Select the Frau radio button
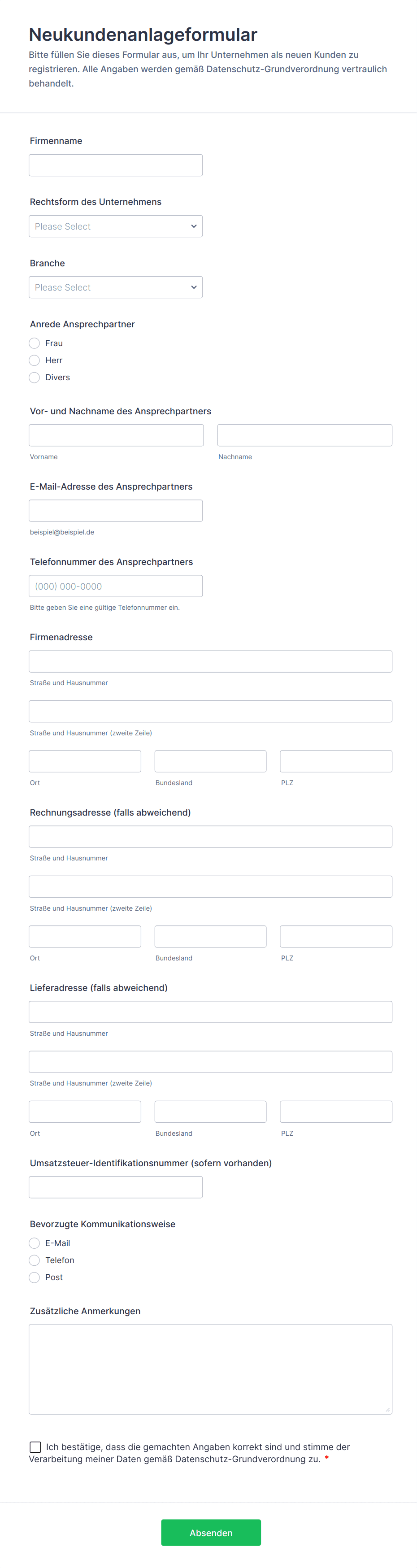The width and height of the screenshot is (417, 1568). tap(35, 343)
